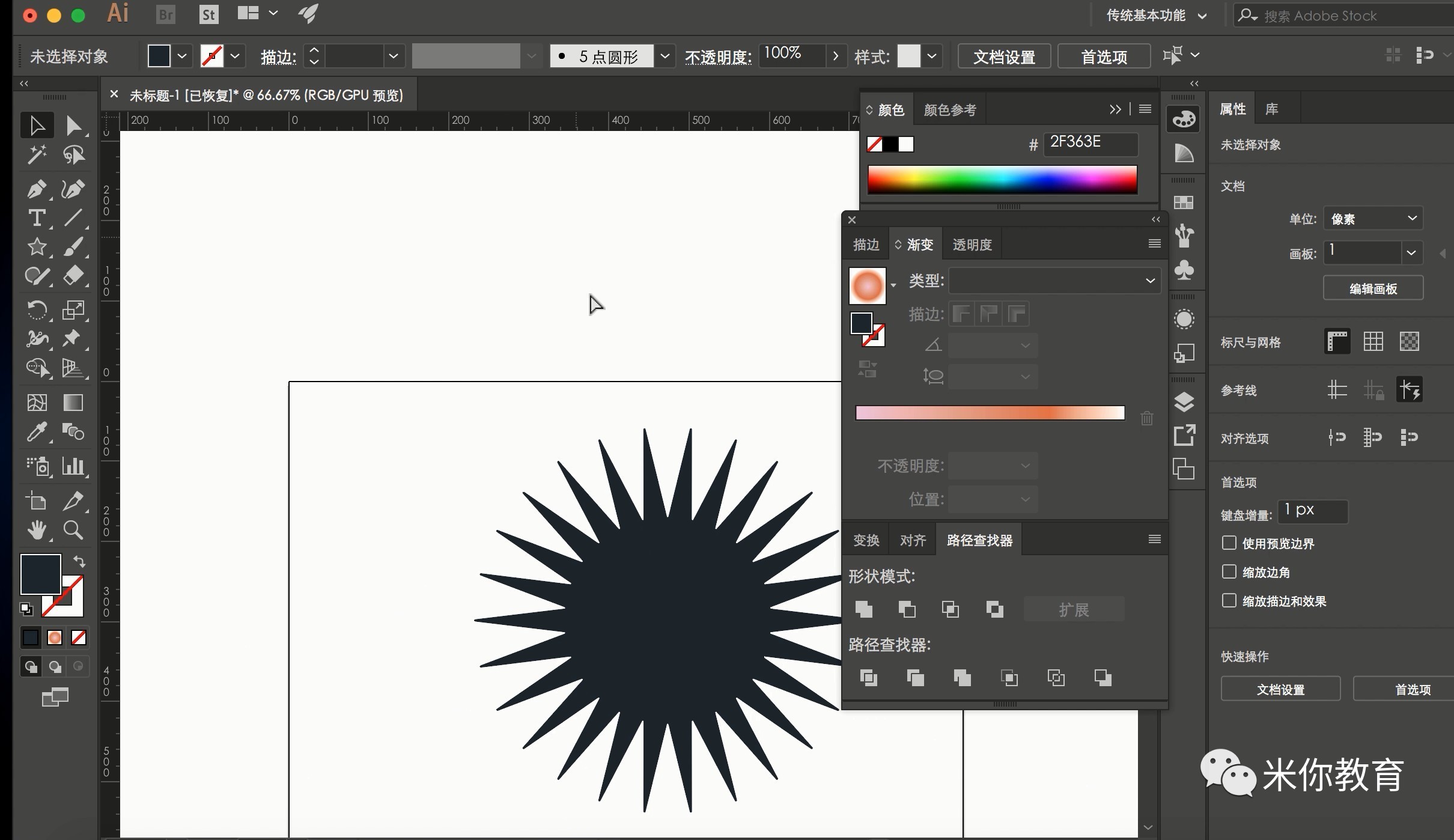This screenshot has width=1454, height=840.
Task: Select the Scale tool
Action: click(73, 310)
